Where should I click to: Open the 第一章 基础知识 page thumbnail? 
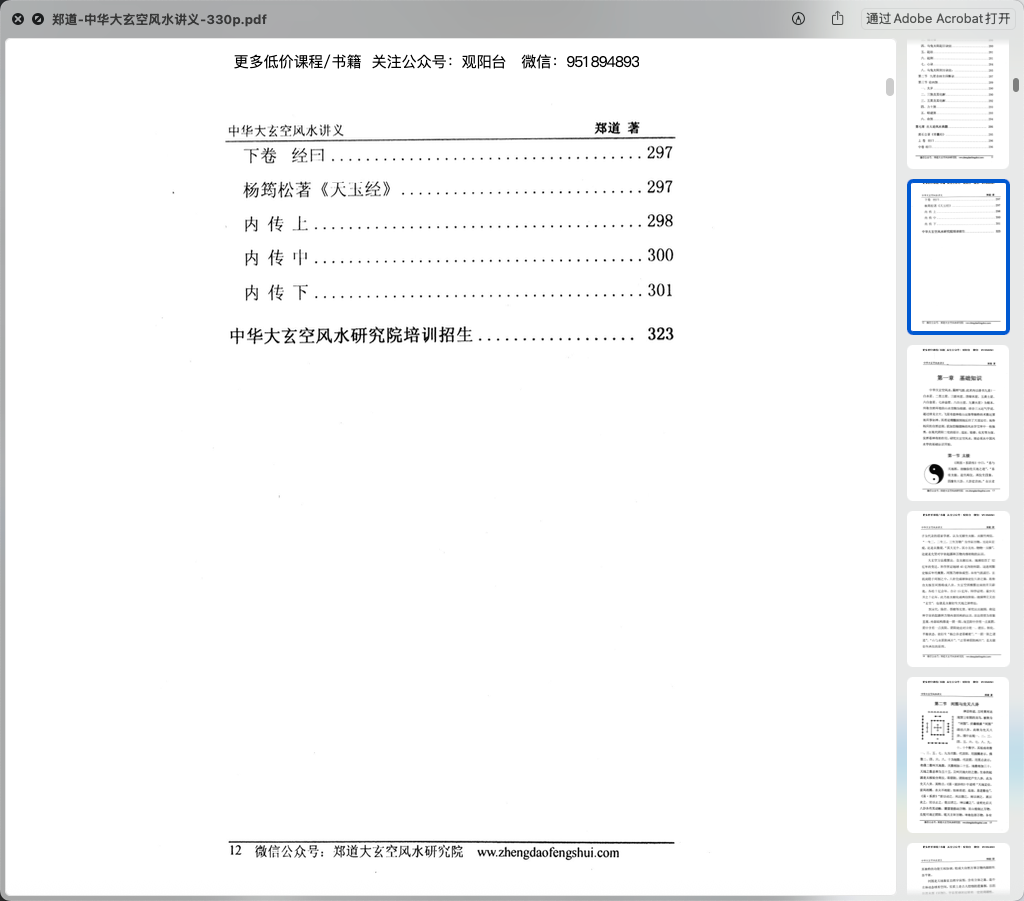pyautogui.click(x=957, y=422)
